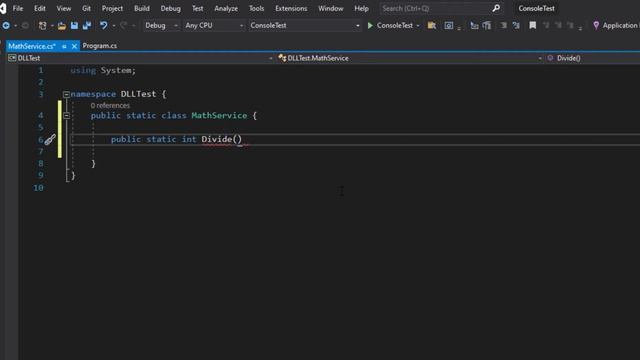
Task: Collapse the MathService class code block
Action: 66,116
